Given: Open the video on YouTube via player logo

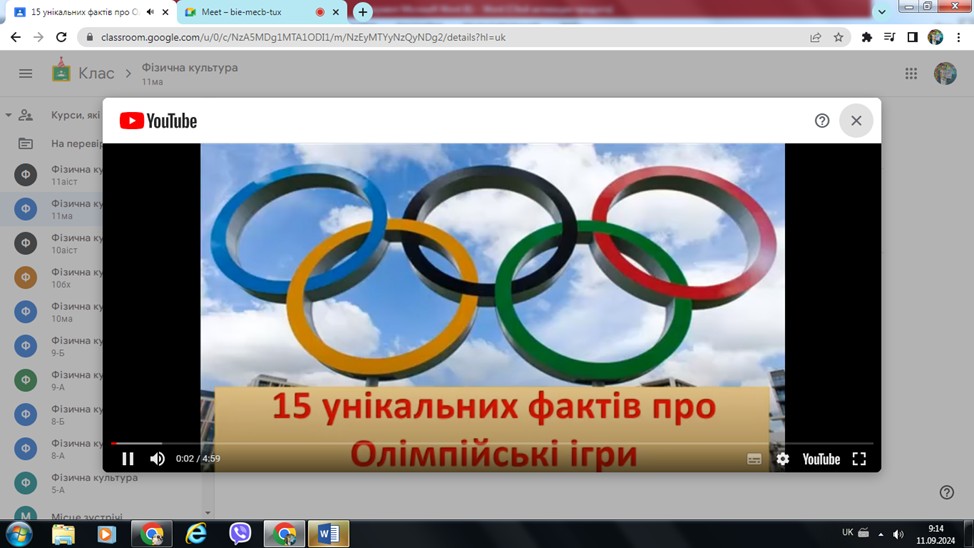Looking at the screenshot, I should (x=821, y=459).
